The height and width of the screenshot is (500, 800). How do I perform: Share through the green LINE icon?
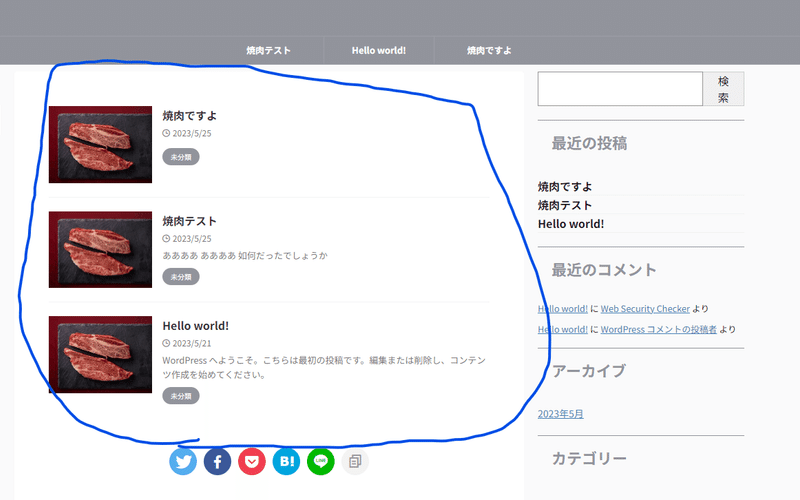point(321,461)
